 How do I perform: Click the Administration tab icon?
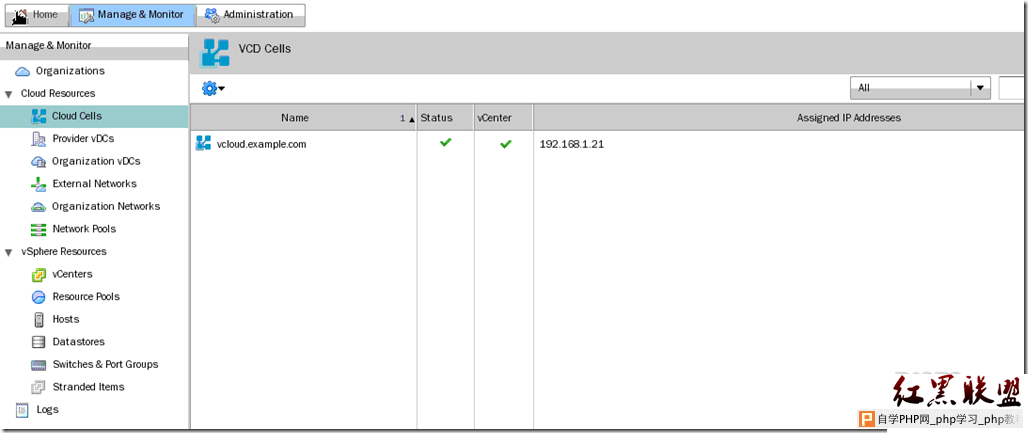212,16
